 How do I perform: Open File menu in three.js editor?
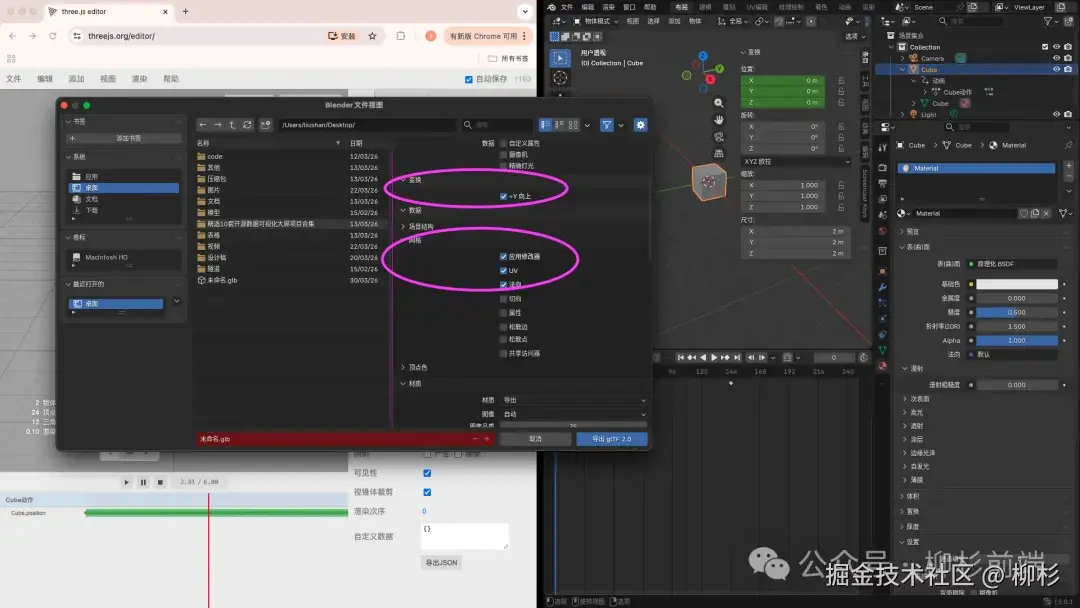(x=14, y=79)
